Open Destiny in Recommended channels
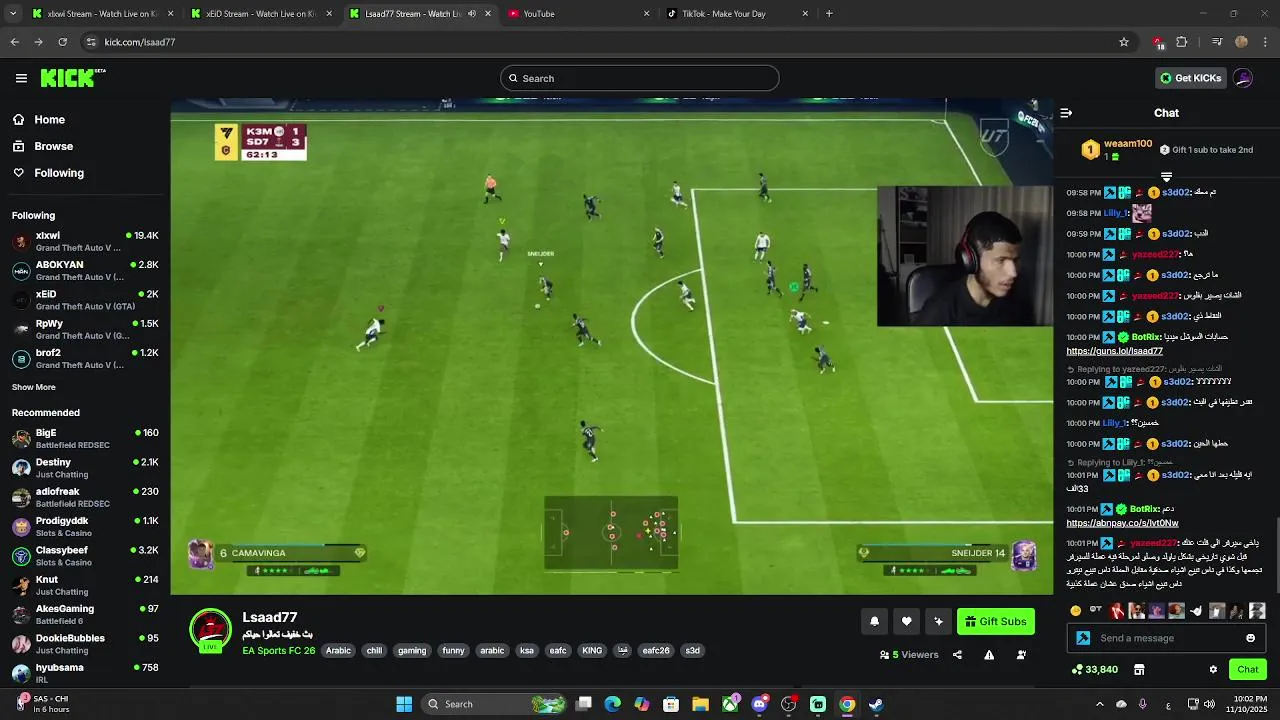Screen dimensions: 1280x720 pos(85,468)
